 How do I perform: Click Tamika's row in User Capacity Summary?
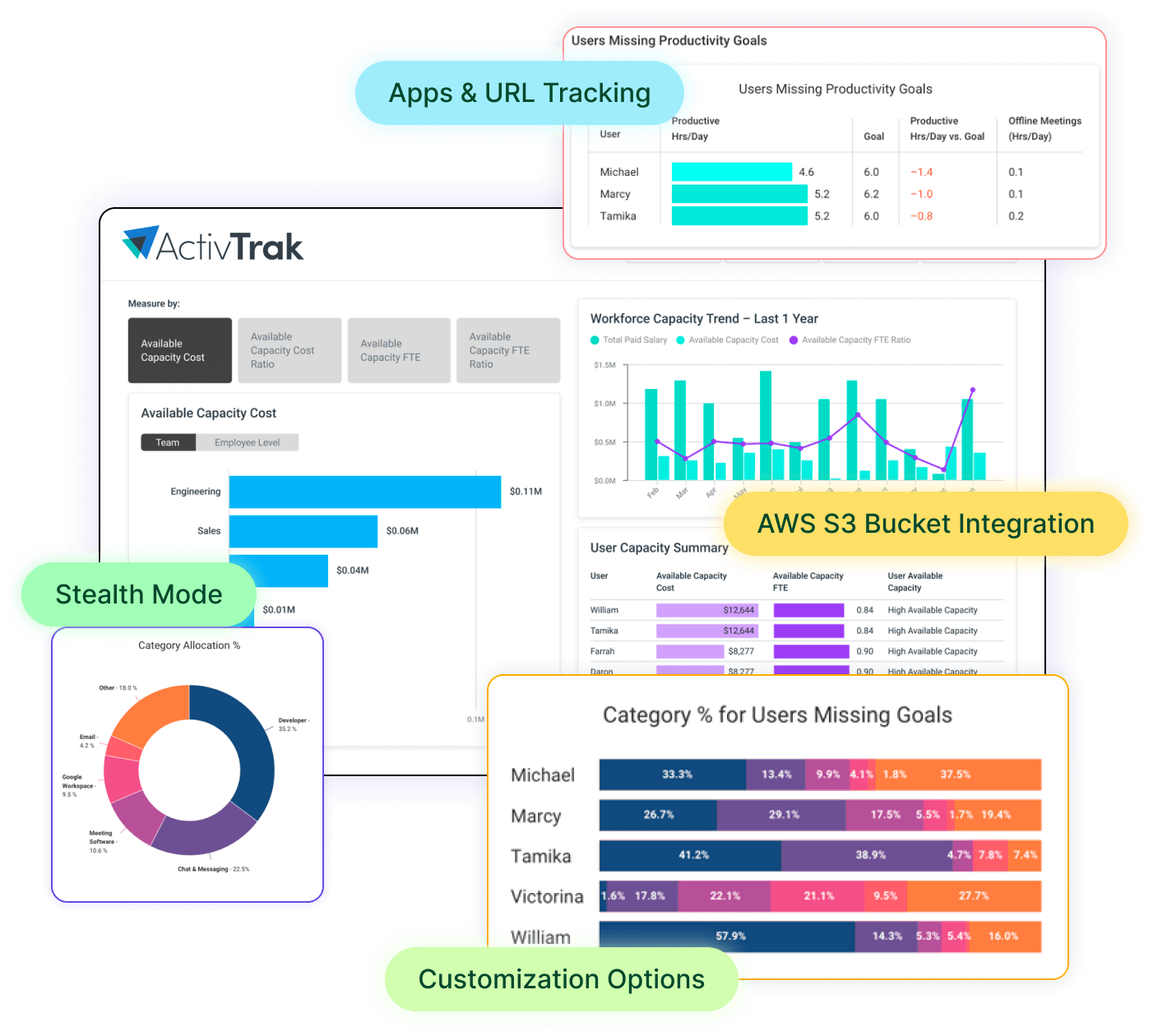point(796,631)
